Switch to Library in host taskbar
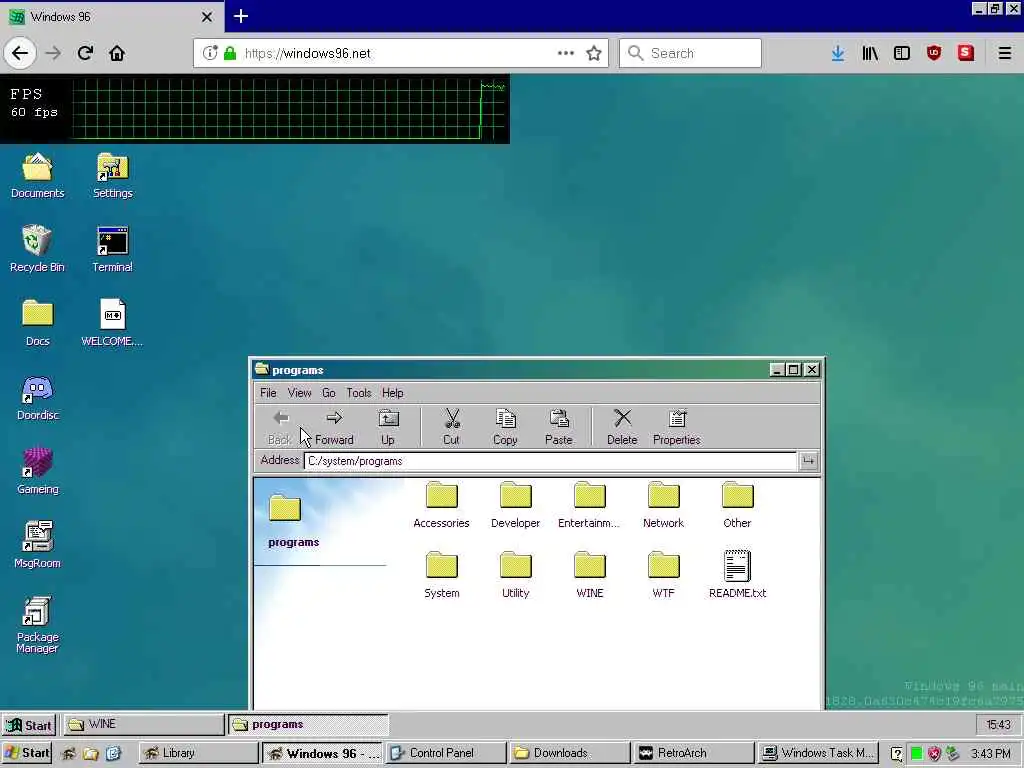This screenshot has width=1024, height=768. pos(199,753)
